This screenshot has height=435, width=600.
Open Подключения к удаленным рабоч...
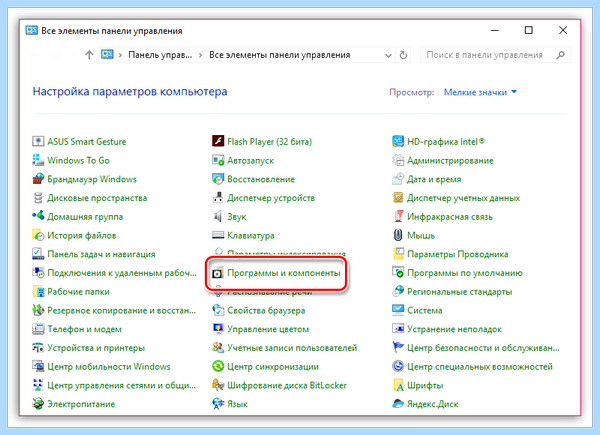(x=114, y=273)
